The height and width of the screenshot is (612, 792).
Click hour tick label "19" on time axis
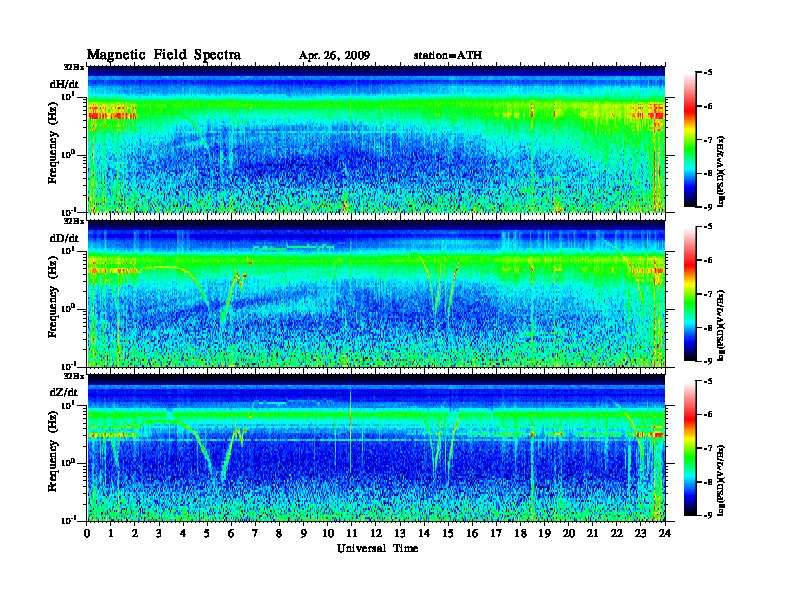tap(544, 534)
